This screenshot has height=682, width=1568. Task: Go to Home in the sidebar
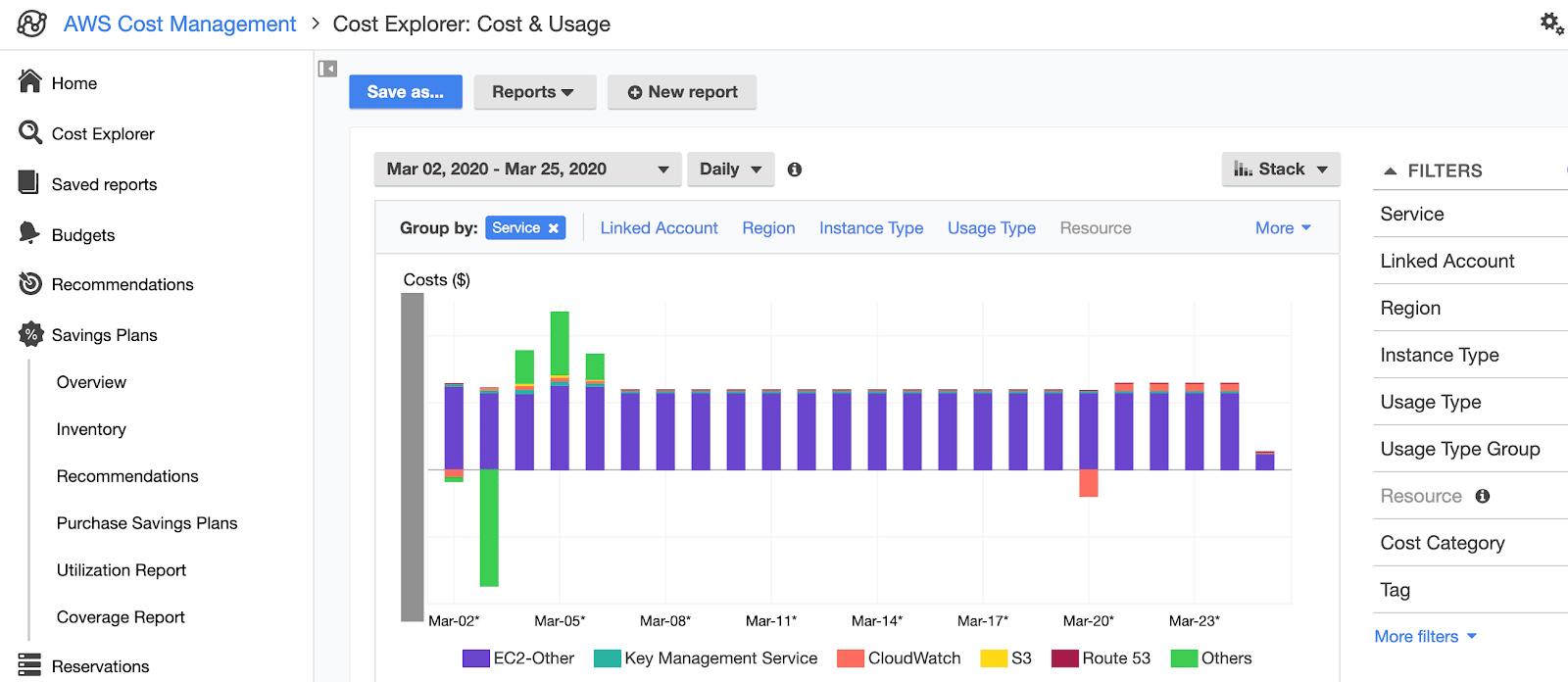click(x=74, y=83)
